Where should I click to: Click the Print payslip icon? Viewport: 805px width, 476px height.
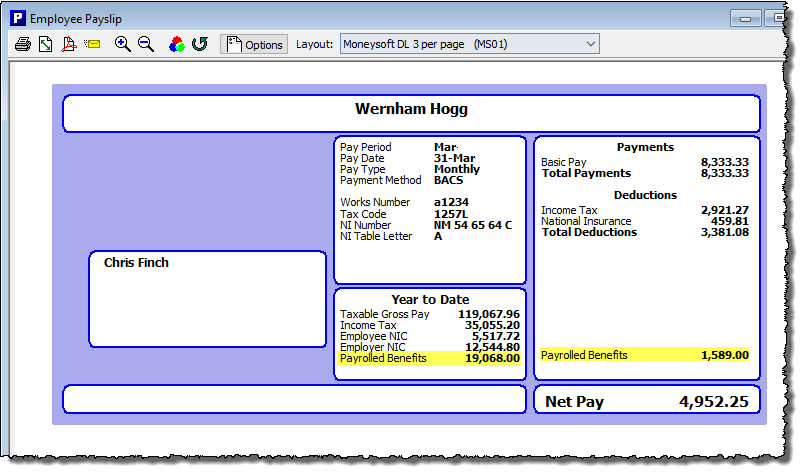coord(23,44)
